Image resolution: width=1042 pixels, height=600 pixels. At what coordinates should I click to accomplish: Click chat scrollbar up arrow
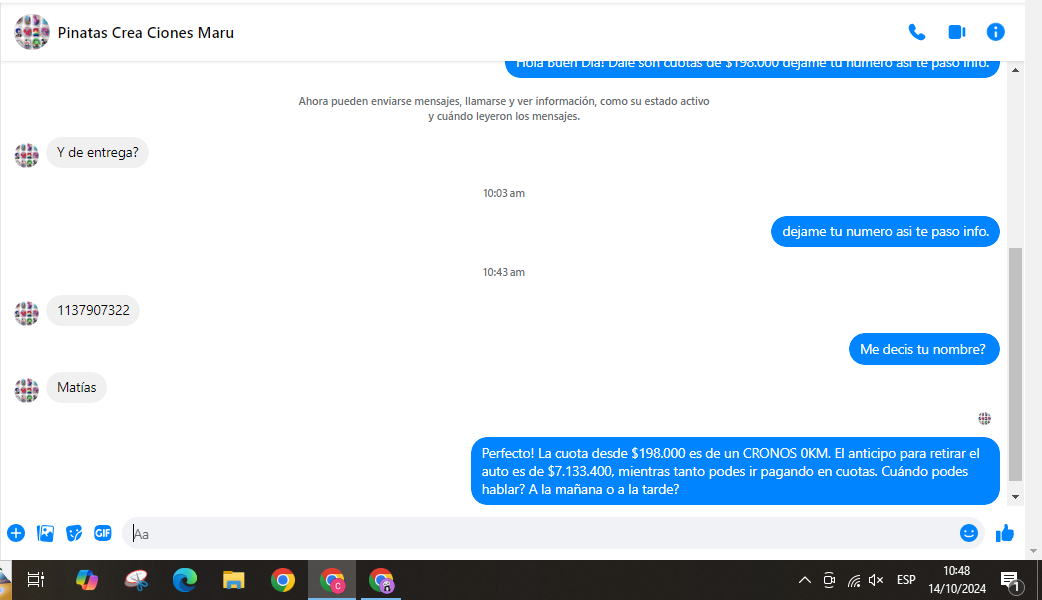coord(1015,70)
